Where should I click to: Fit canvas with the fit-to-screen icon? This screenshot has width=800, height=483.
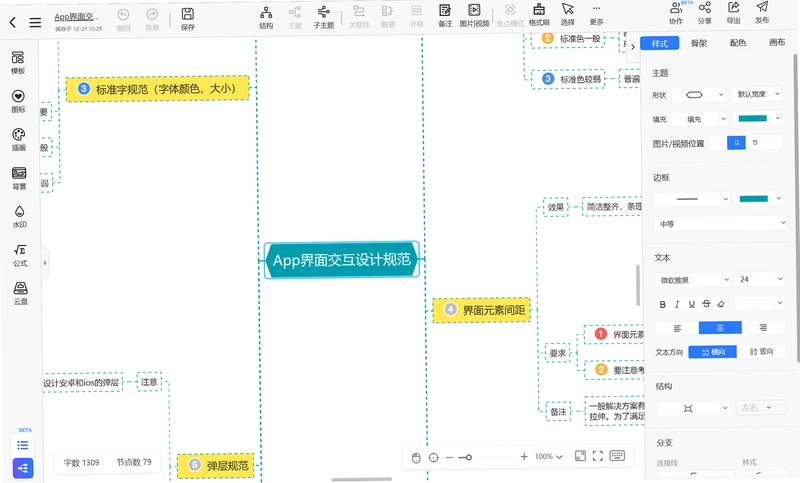(x=580, y=456)
